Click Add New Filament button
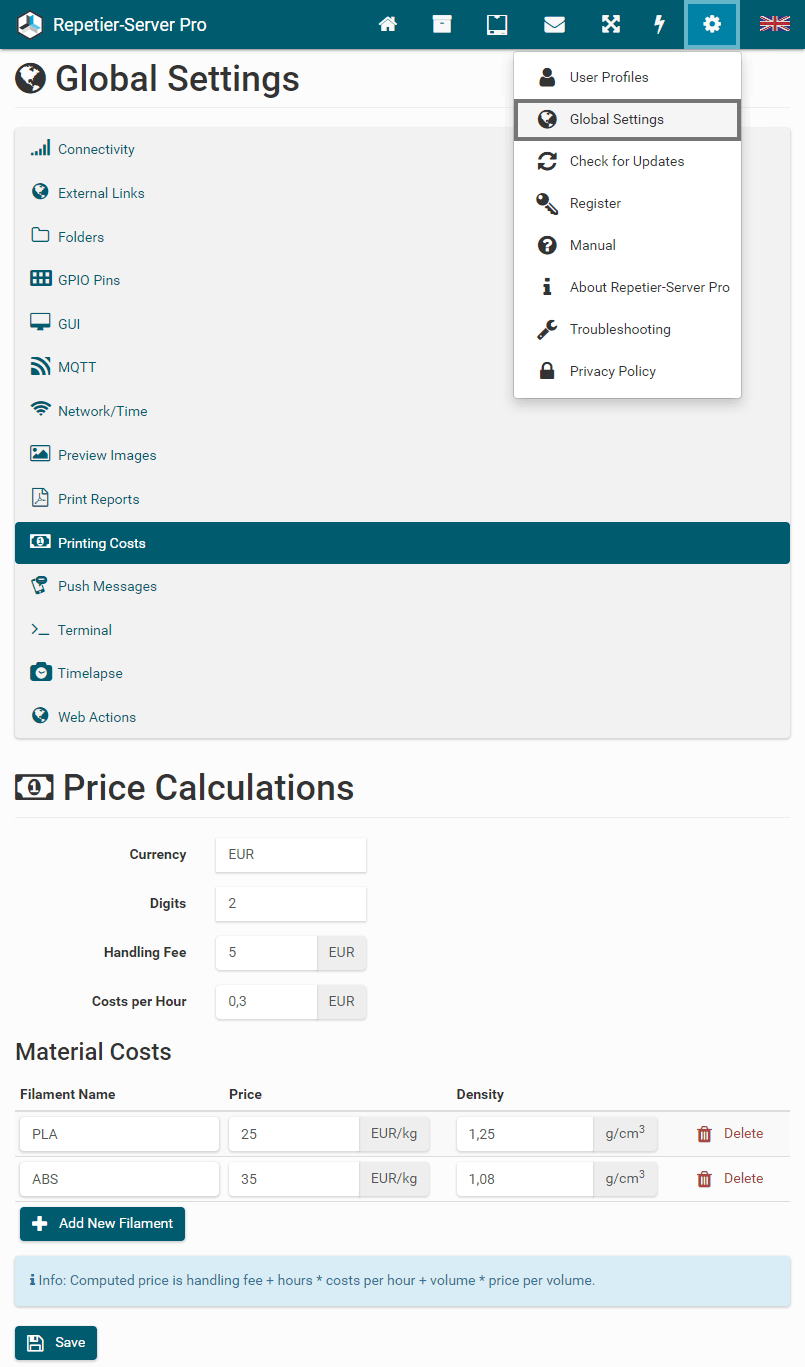 click(102, 1223)
